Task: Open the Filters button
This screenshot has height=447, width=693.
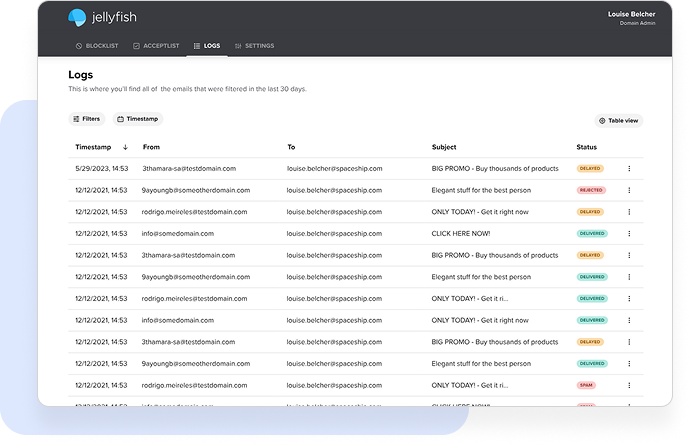Action: pos(86,119)
